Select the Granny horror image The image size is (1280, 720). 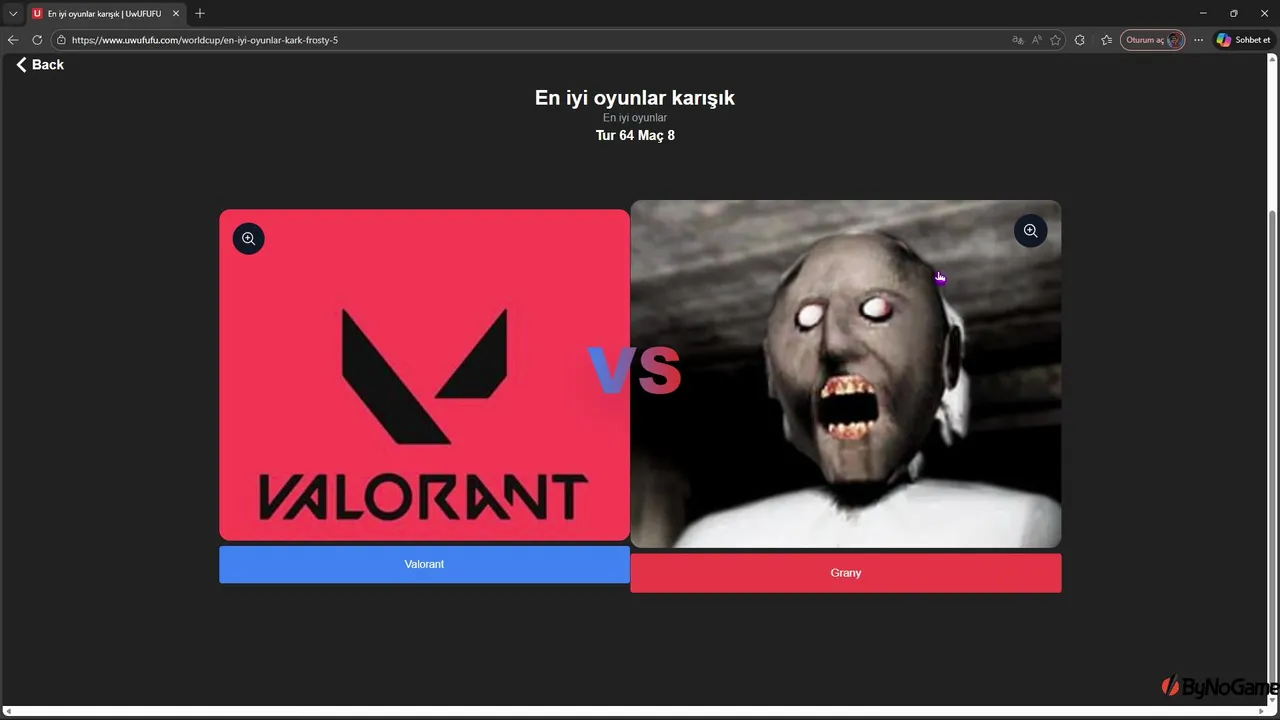(845, 374)
